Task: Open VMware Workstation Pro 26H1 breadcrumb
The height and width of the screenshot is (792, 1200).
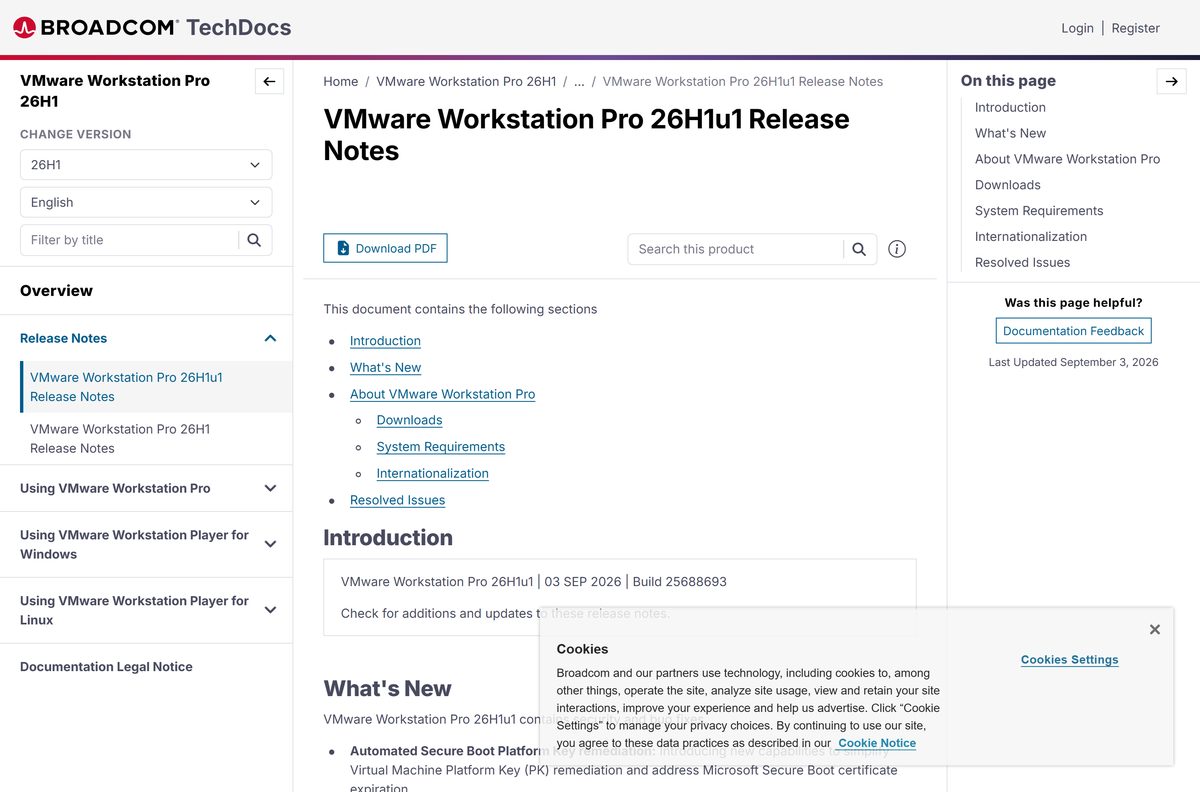Action: [x=466, y=82]
